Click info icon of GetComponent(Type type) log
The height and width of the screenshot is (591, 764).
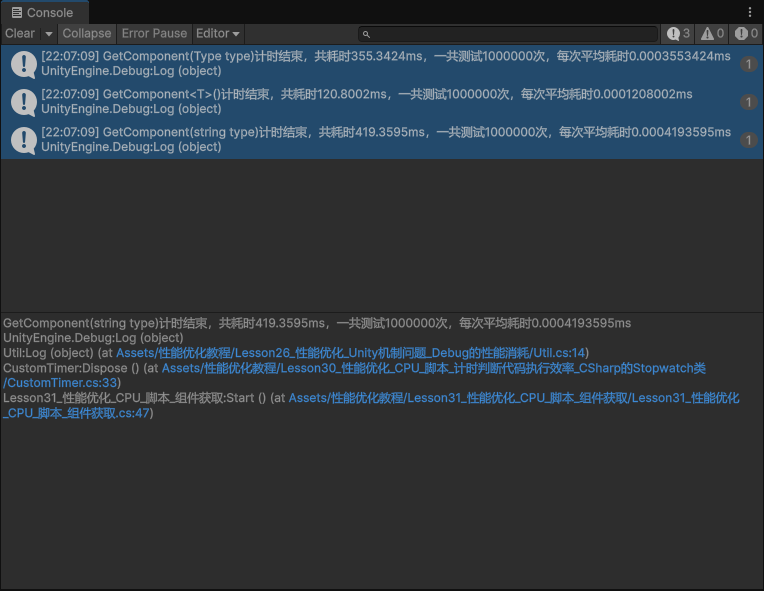tap(24, 64)
